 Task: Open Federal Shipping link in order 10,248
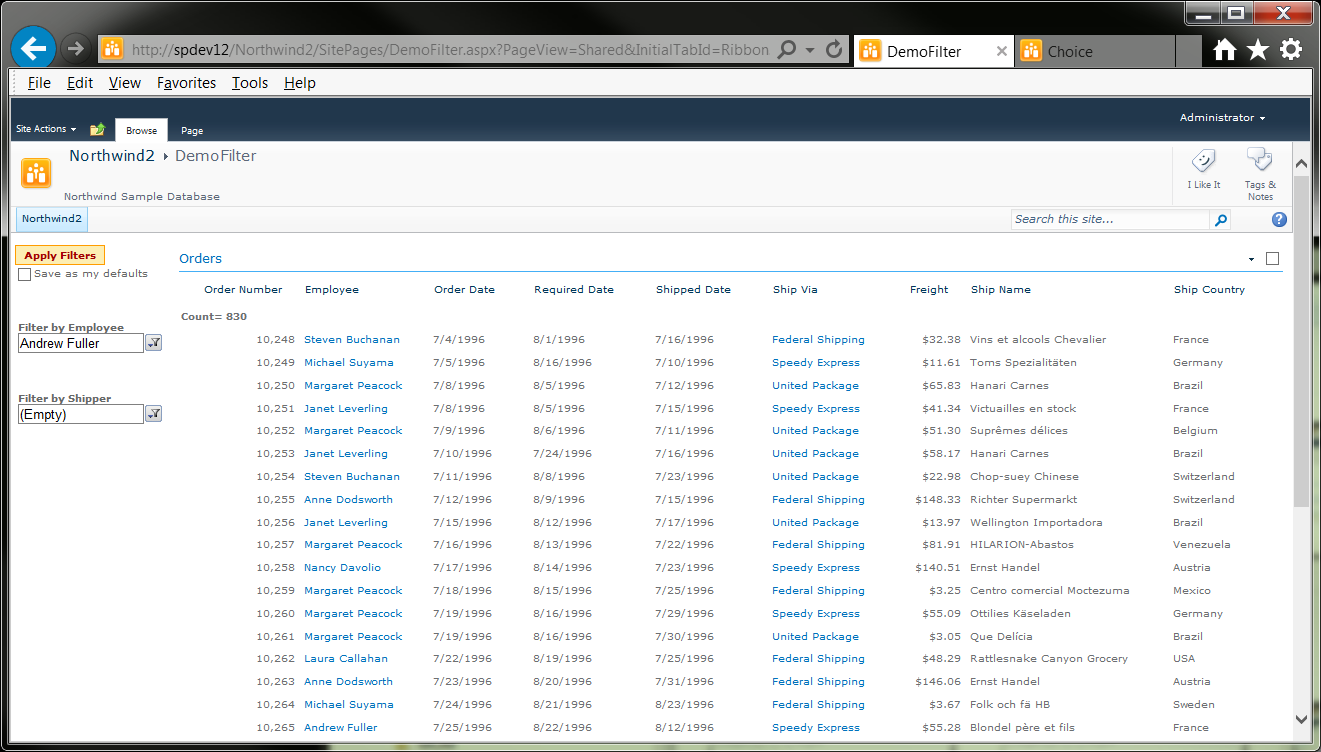818,340
